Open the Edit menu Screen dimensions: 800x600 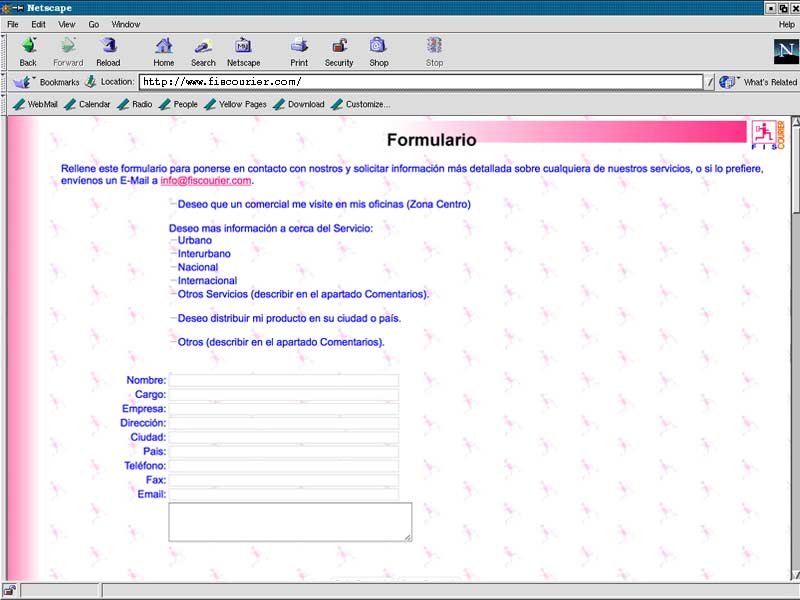tap(38, 24)
